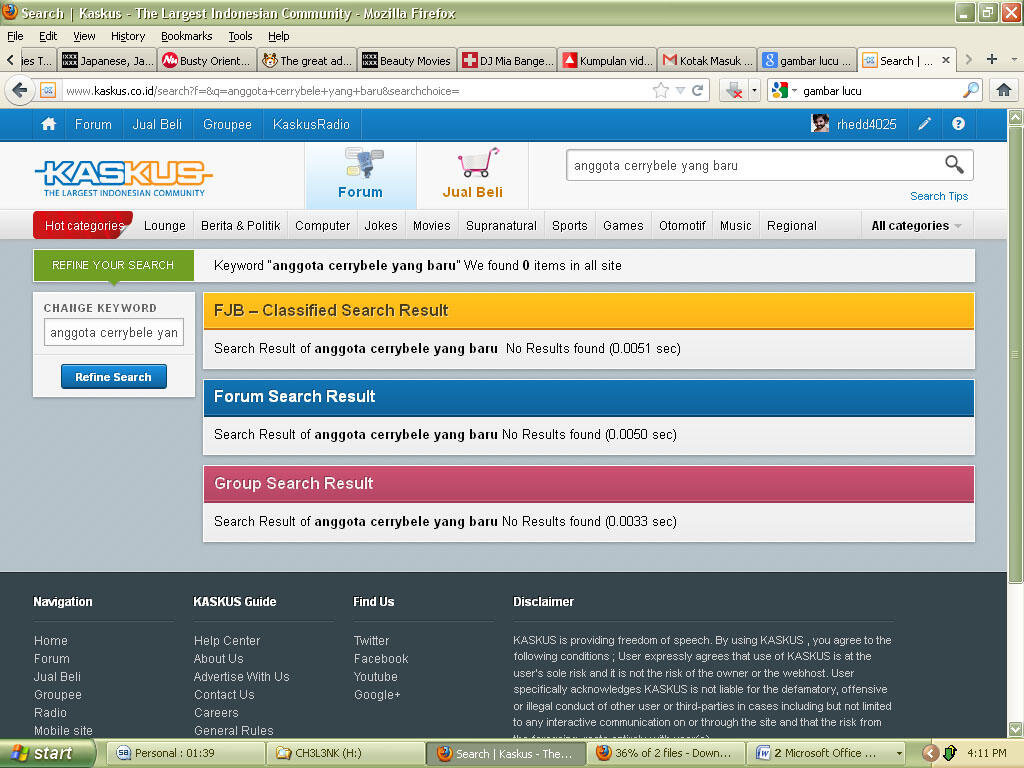Screen dimensions: 1024x768
Task: Open downloads dropdown arrow in toolbar
Action: click(x=754, y=91)
